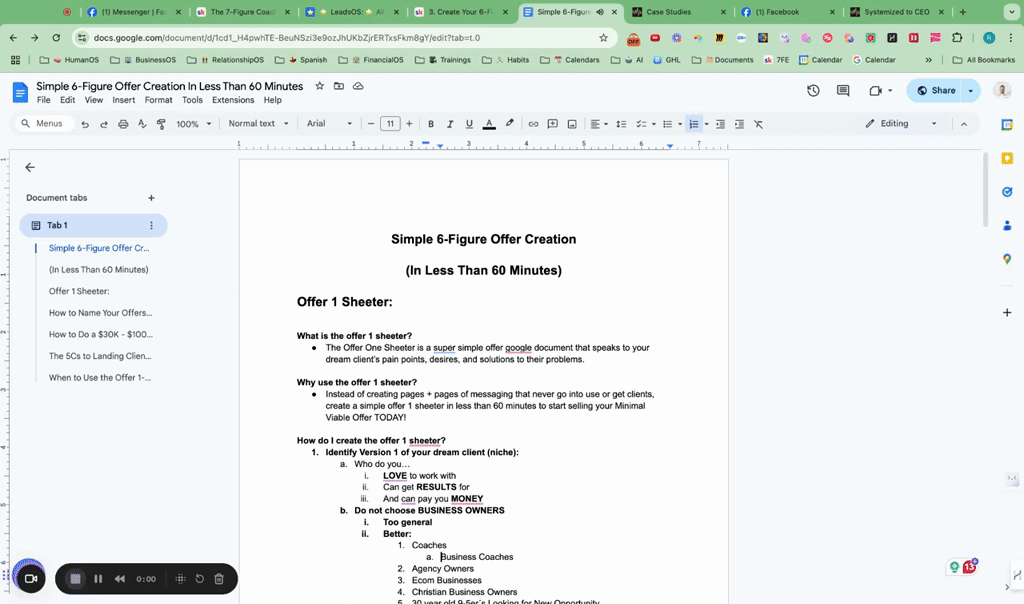This screenshot has height=604, width=1024.
Task: Open Contacts in the side panel
Action: click(1007, 225)
